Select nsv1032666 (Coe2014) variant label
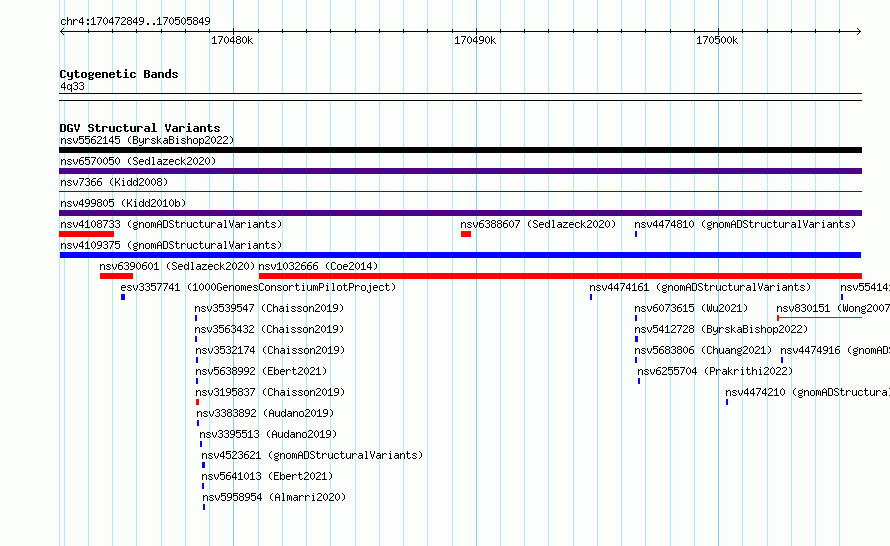Image resolution: width=890 pixels, height=546 pixels. coord(318,266)
